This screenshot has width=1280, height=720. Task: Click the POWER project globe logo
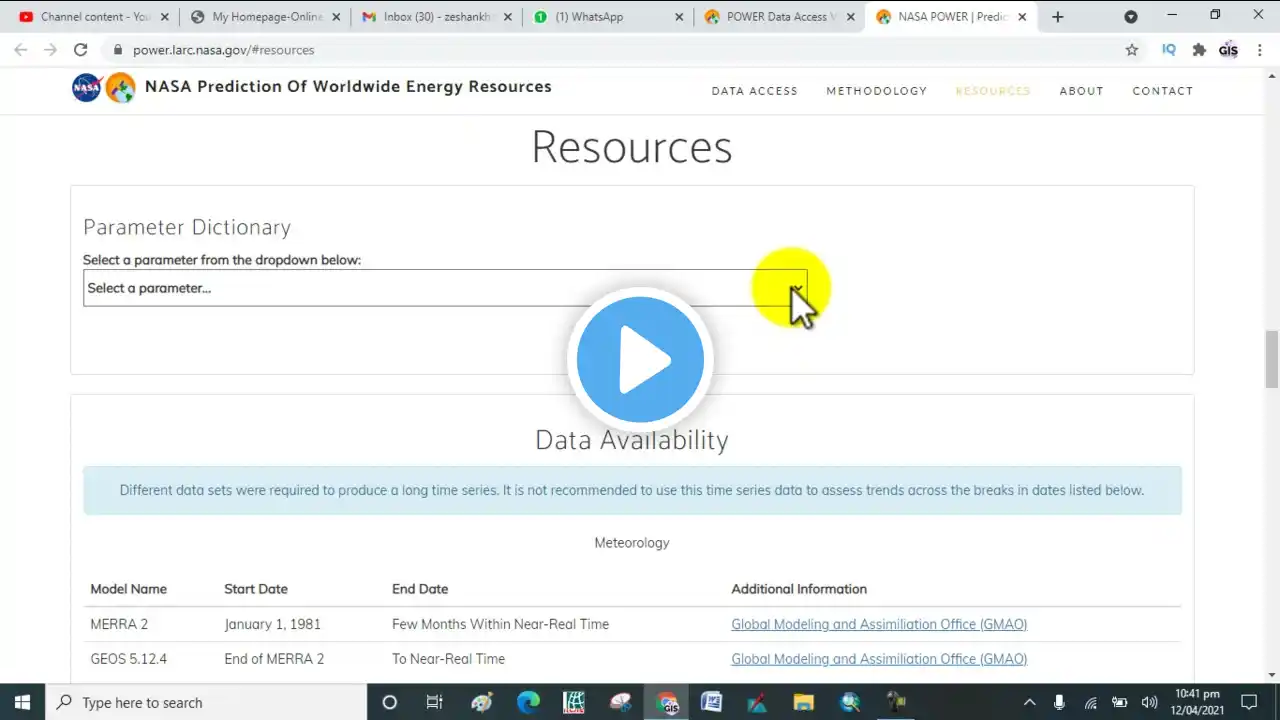[x=120, y=88]
